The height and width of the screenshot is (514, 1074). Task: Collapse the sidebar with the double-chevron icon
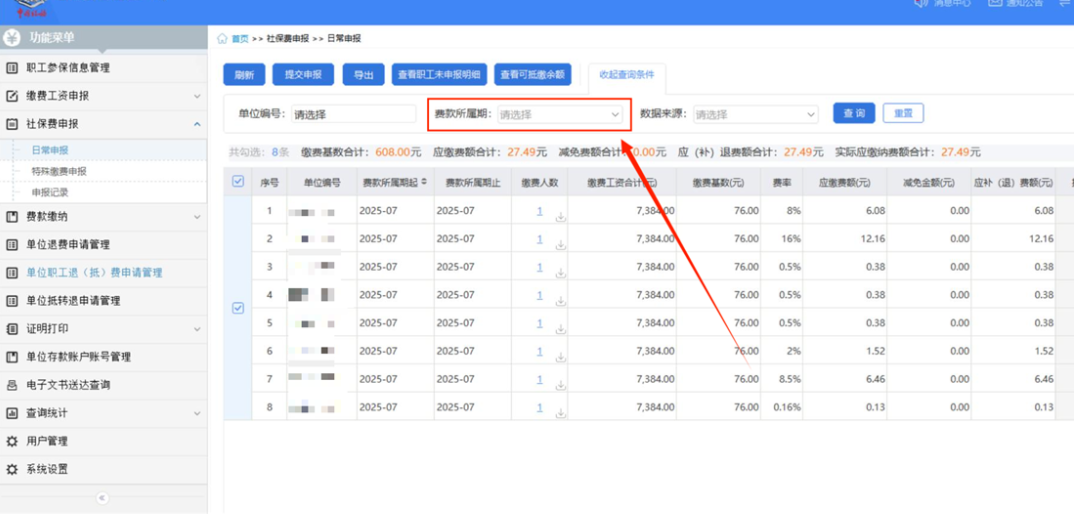click(x=102, y=498)
